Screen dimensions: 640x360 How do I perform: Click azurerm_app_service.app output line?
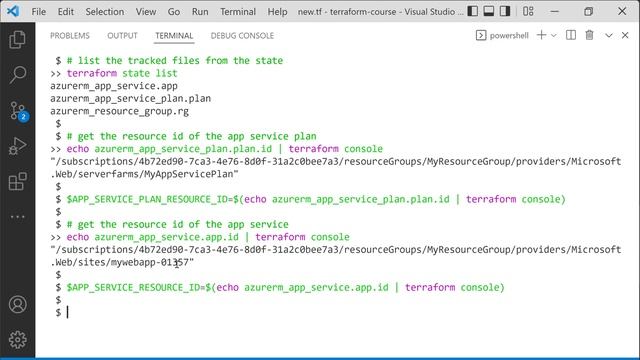[114, 86]
